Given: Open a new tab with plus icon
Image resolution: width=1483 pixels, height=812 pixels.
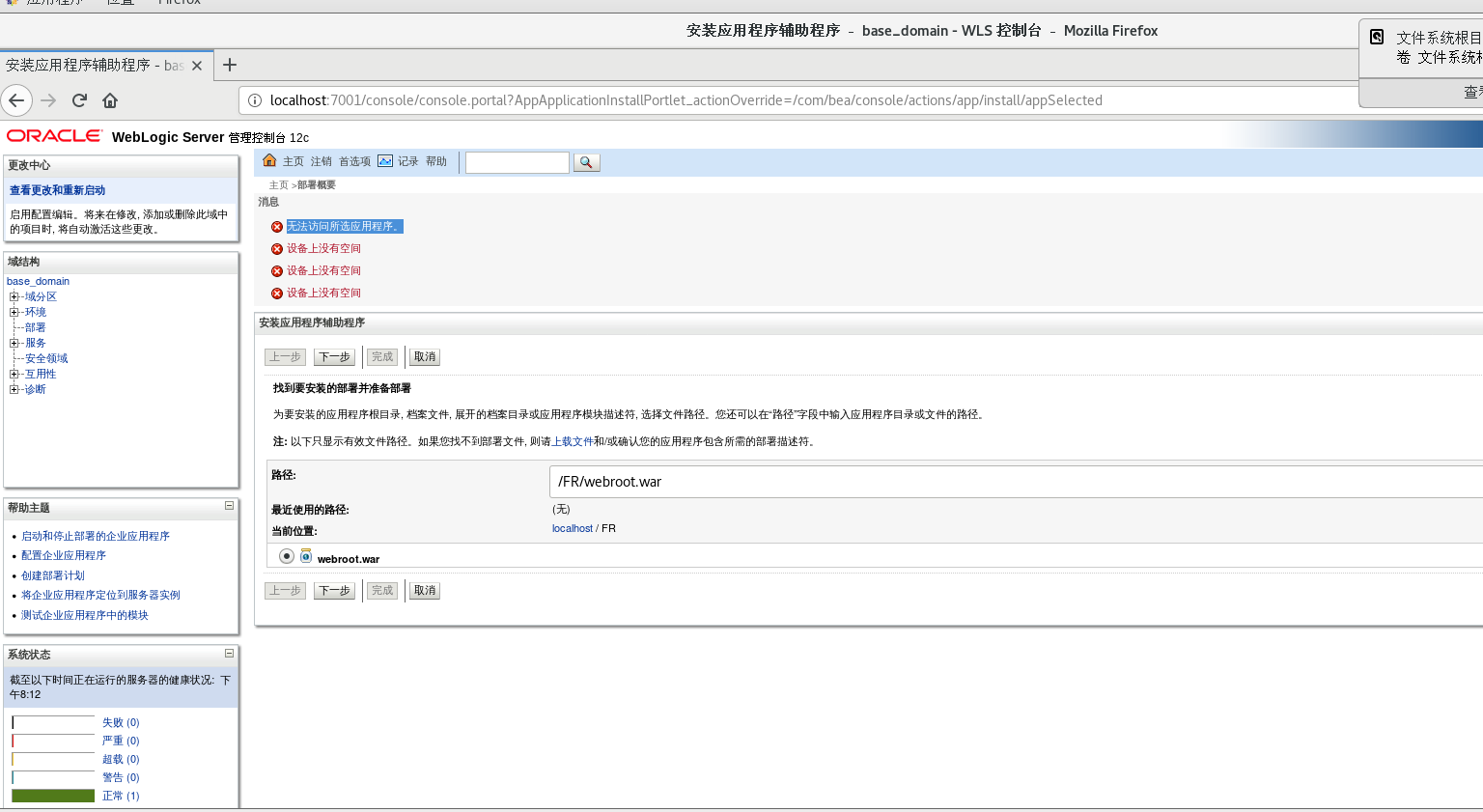Looking at the screenshot, I should [230, 65].
